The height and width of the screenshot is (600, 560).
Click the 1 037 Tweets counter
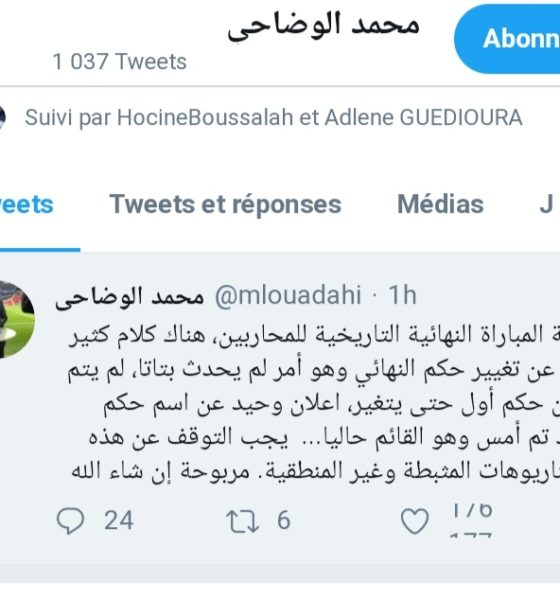pyautogui.click(x=119, y=62)
